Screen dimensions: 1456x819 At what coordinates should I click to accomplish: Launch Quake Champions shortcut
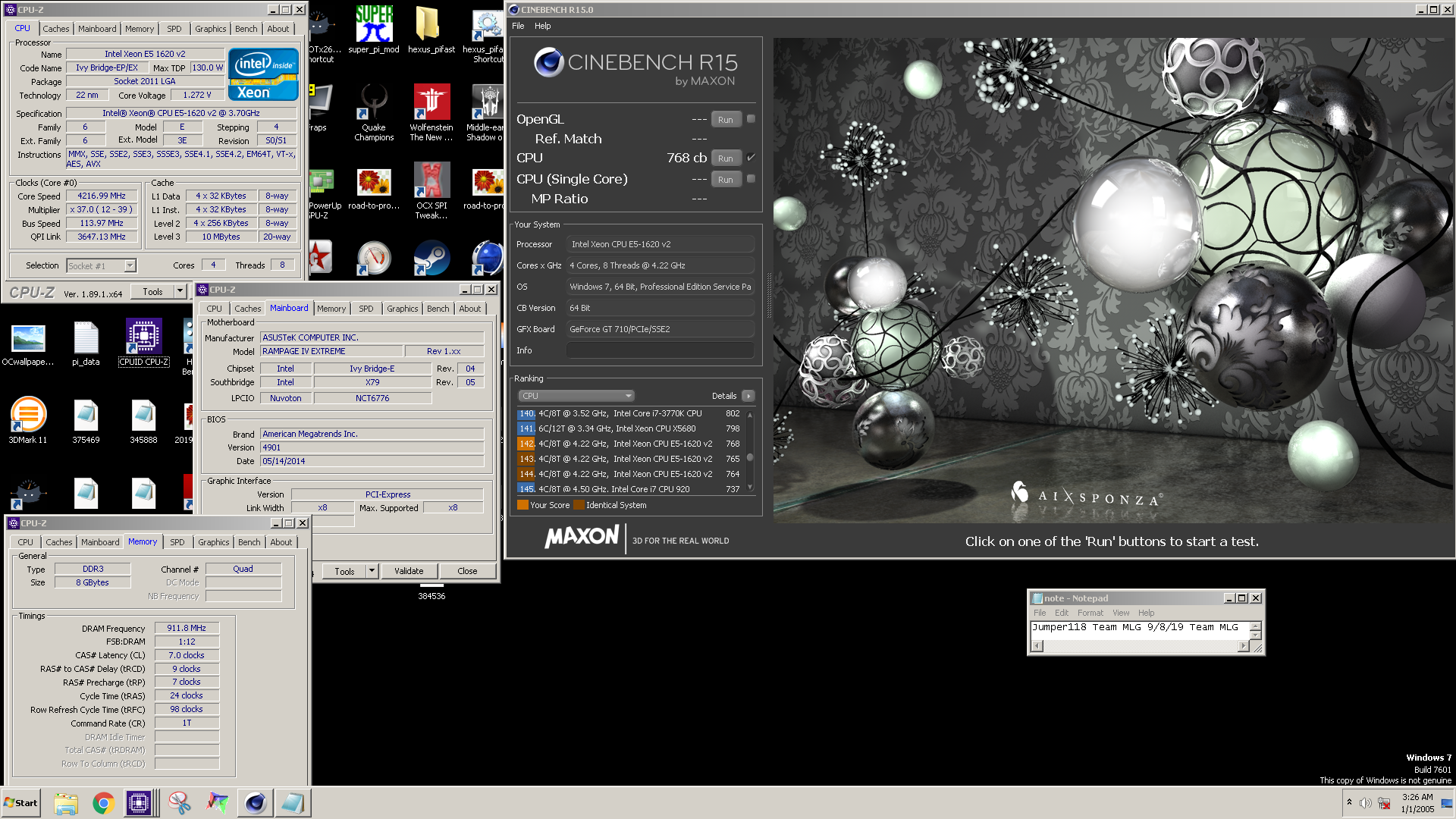pos(374,112)
